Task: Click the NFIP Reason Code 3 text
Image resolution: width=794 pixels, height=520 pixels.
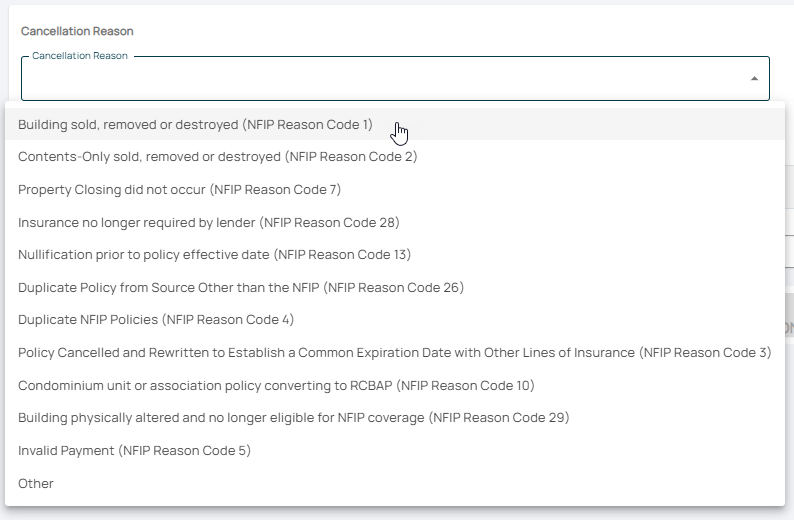Action: pyautogui.click(x=706, y=352)
